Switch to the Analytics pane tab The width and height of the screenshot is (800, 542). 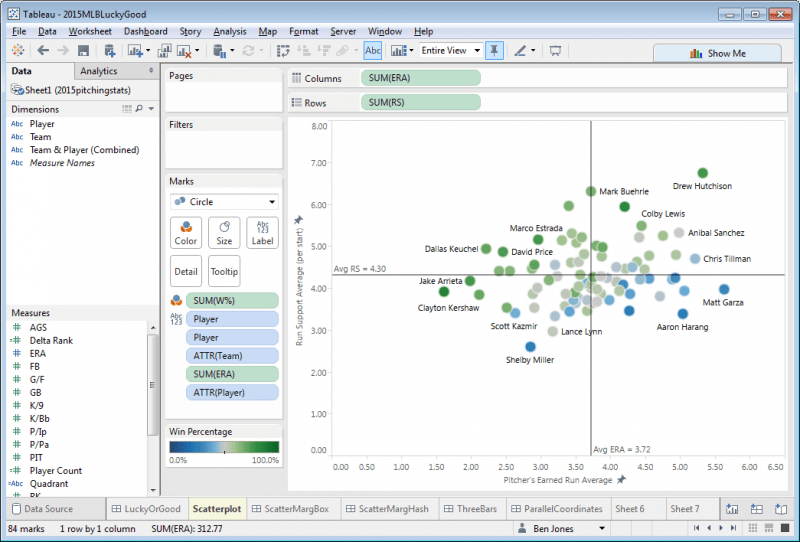click(x=98, y=71)
